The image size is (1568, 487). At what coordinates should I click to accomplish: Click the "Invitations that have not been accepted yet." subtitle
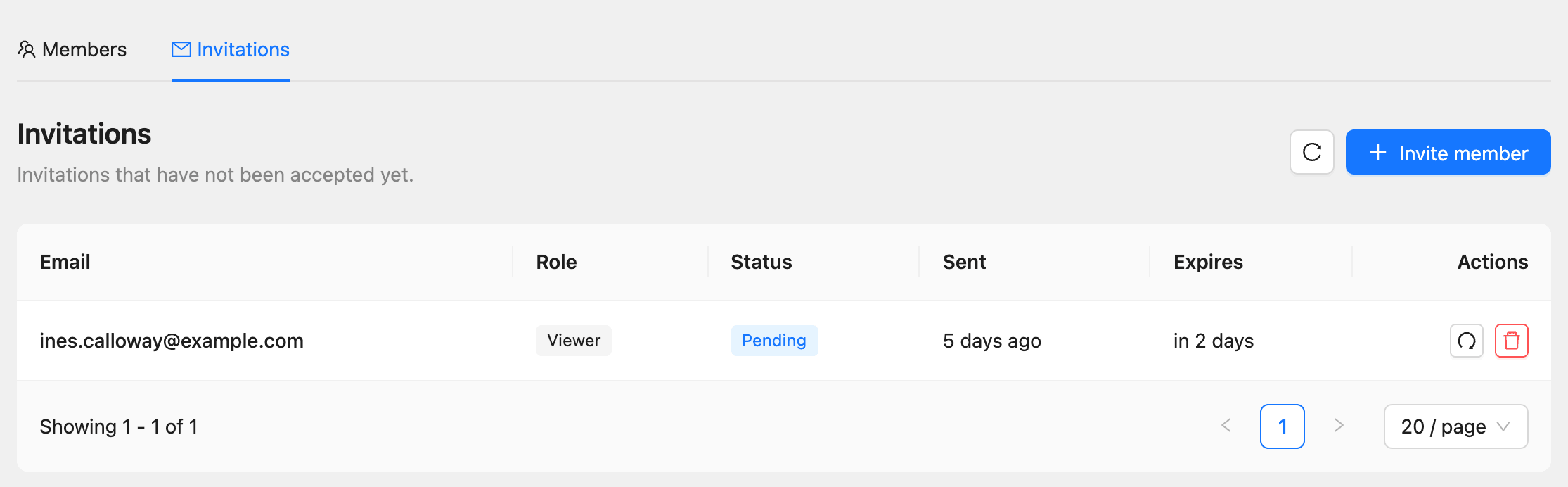click(215, 175)
